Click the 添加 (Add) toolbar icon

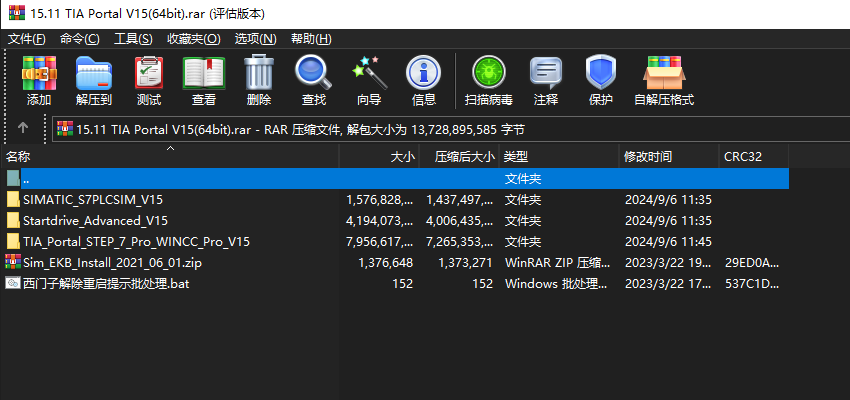[x=39, y=73]
